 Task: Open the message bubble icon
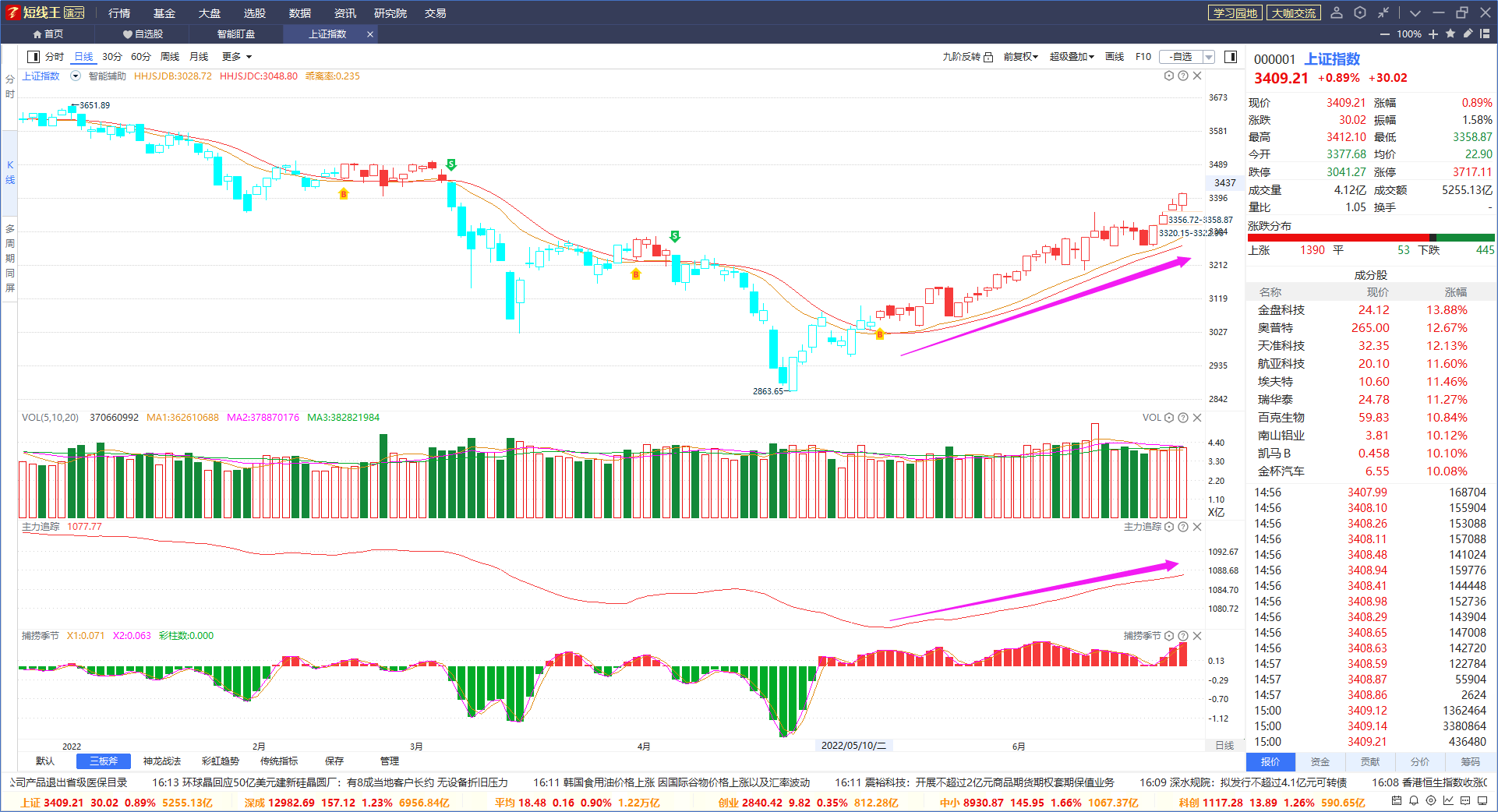point(1465,801)
